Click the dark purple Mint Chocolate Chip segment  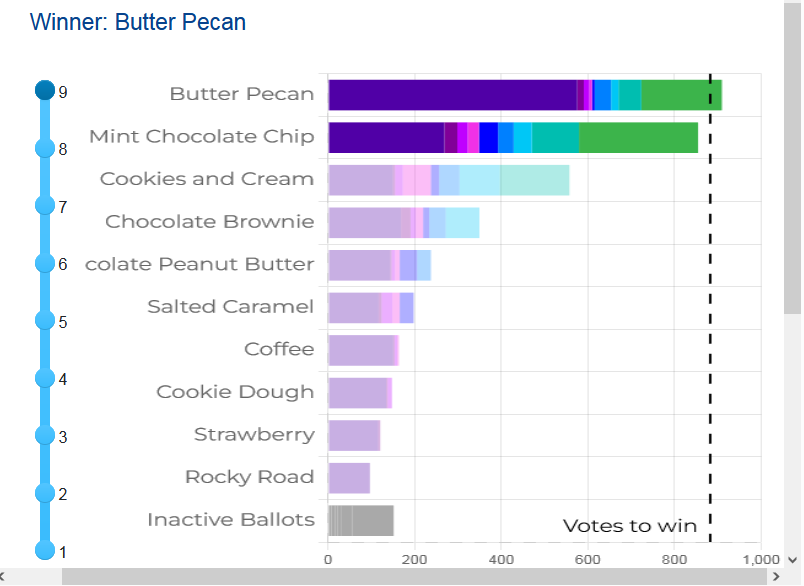pyautogui.click(x=385, y=137)
